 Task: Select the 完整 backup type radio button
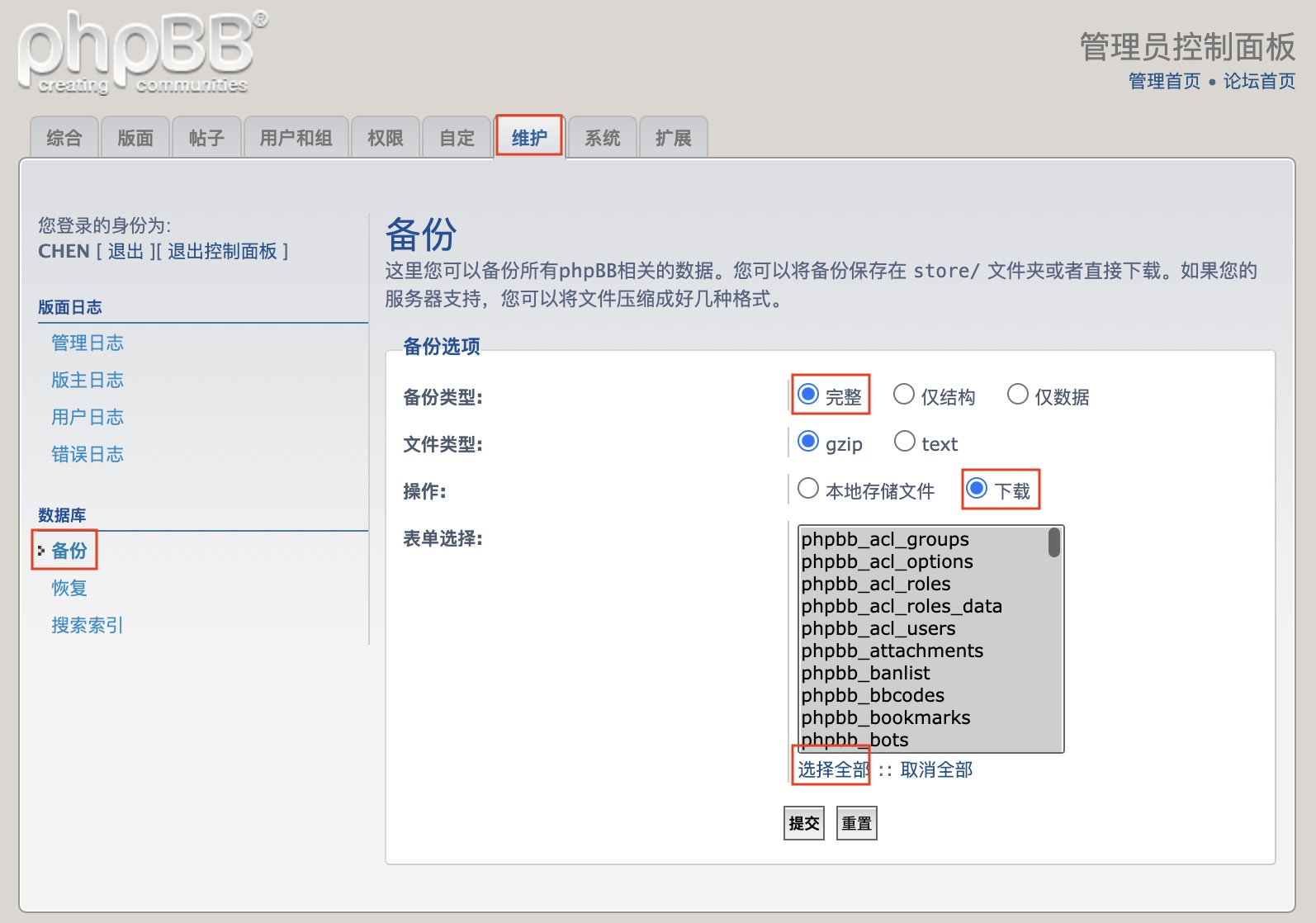click(x=809, y=395)
